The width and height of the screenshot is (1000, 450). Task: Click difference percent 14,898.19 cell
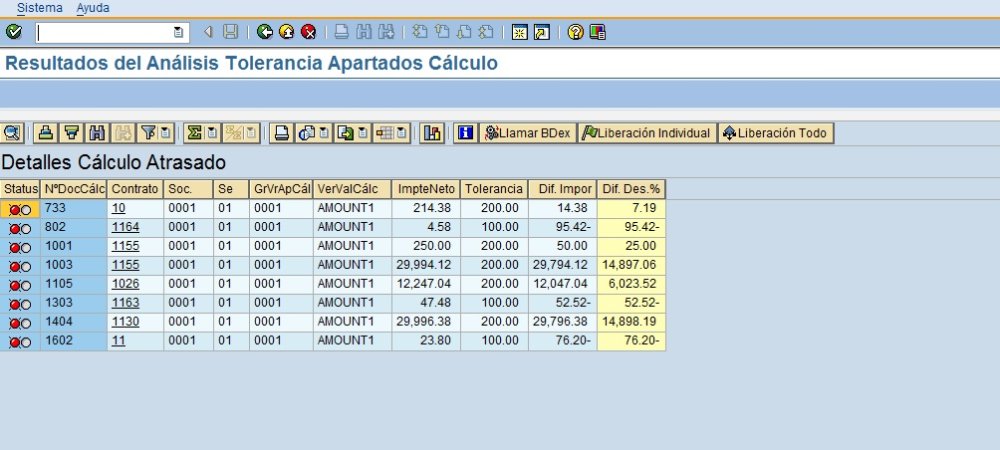pos(631,322)
